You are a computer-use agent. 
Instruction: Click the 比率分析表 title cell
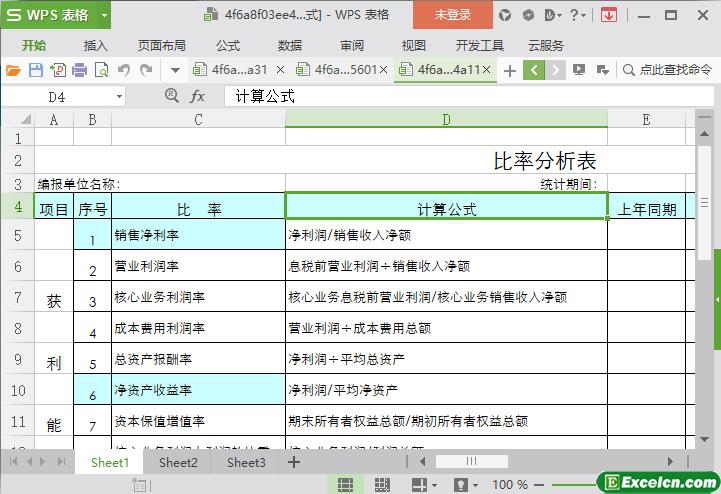(544, 161)
